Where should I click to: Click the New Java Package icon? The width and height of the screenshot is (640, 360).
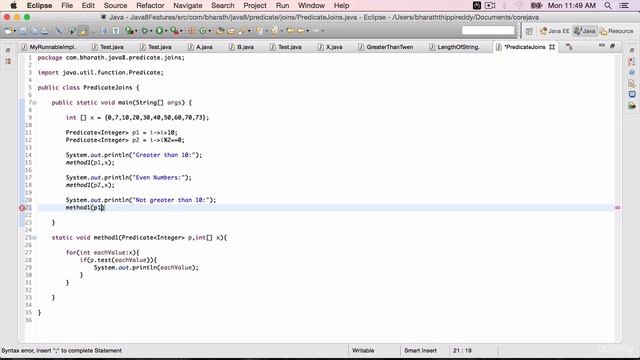pyautogui.click(x=191, y=31)
